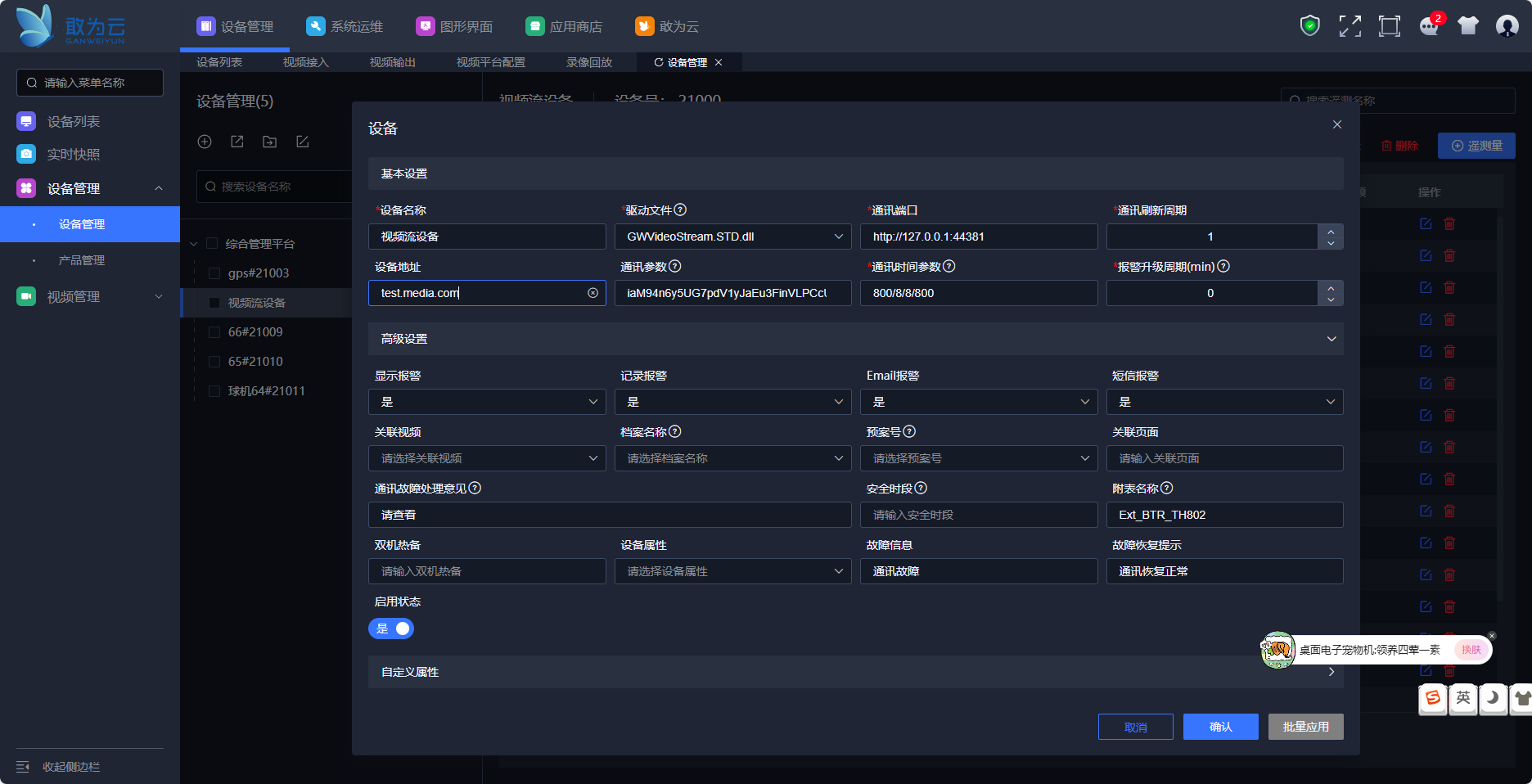
Task: Open the 应用商店 top menu
Action: coord(564,26)
